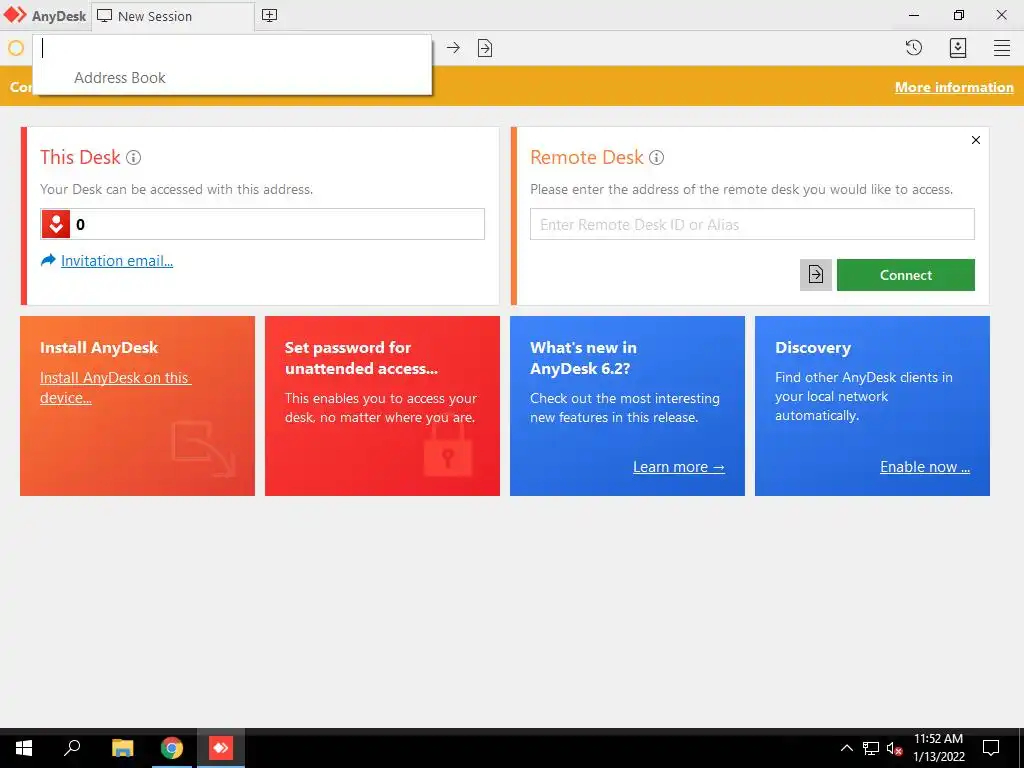
Task: Click the red This Desk ID icon
Action: 56,224
